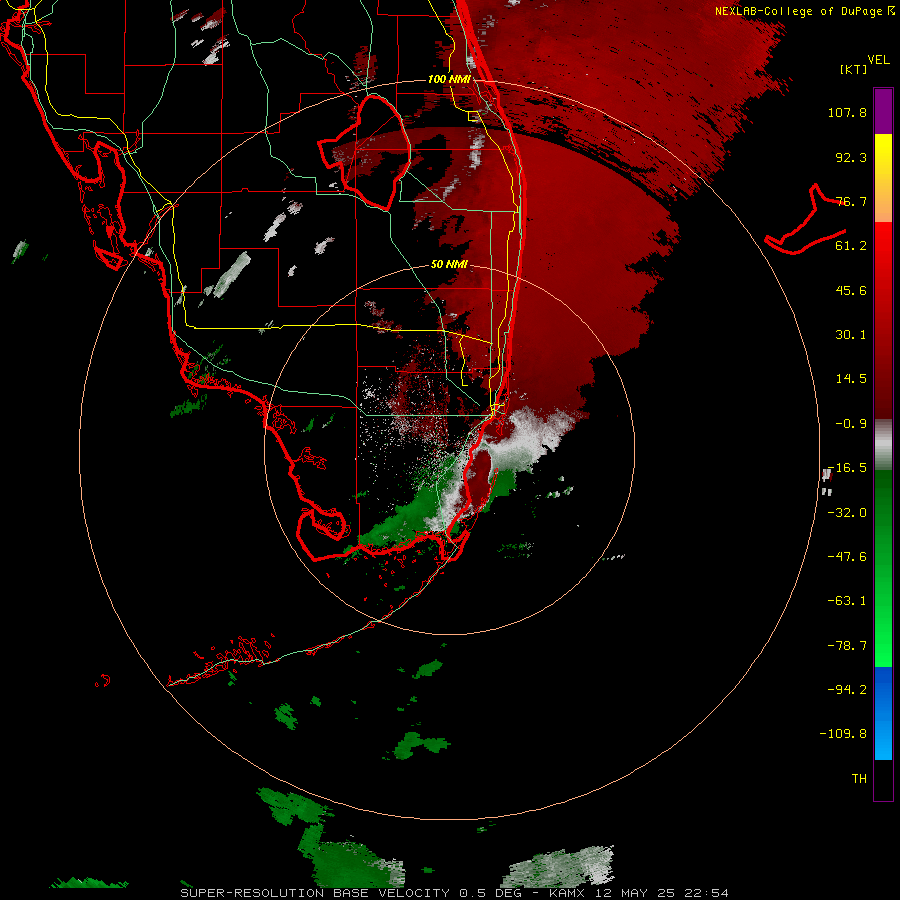The width and height of the screenshot is (900, 900).
Task: Click the 30.1 legend value
Action: point(851,335)
